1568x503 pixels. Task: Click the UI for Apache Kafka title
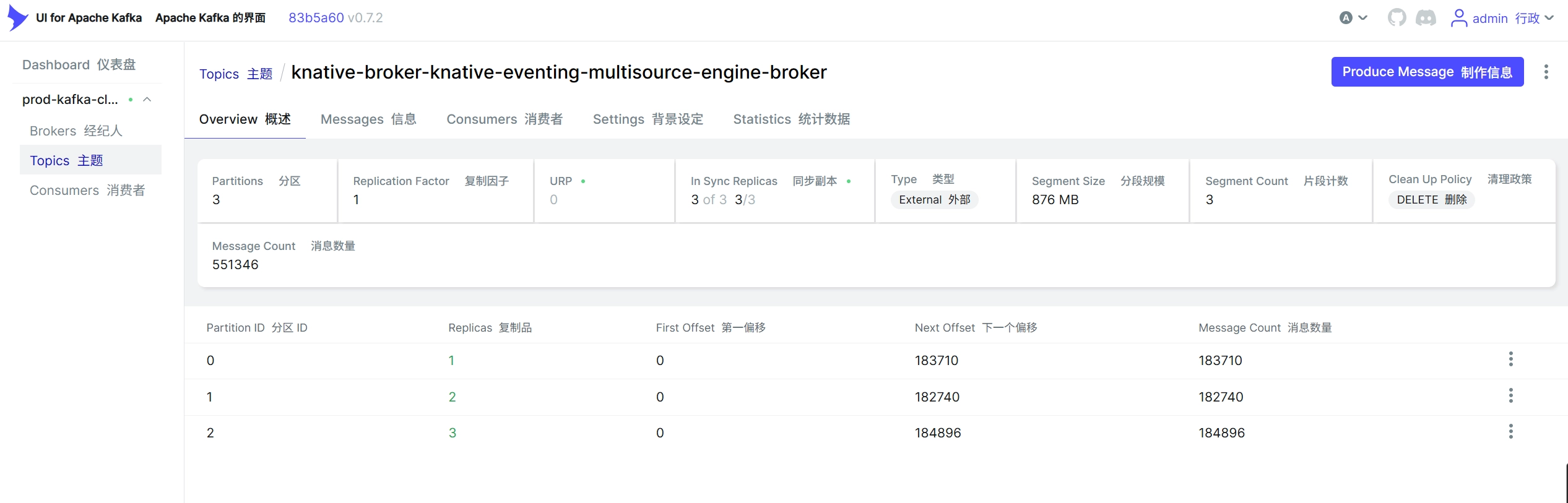(x=89, y=18)
